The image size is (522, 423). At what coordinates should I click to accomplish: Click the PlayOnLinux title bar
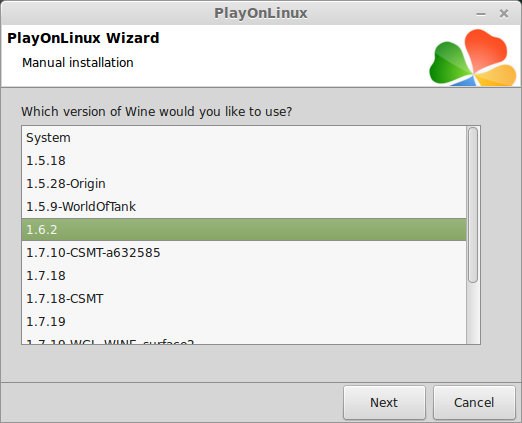(261, 13)
